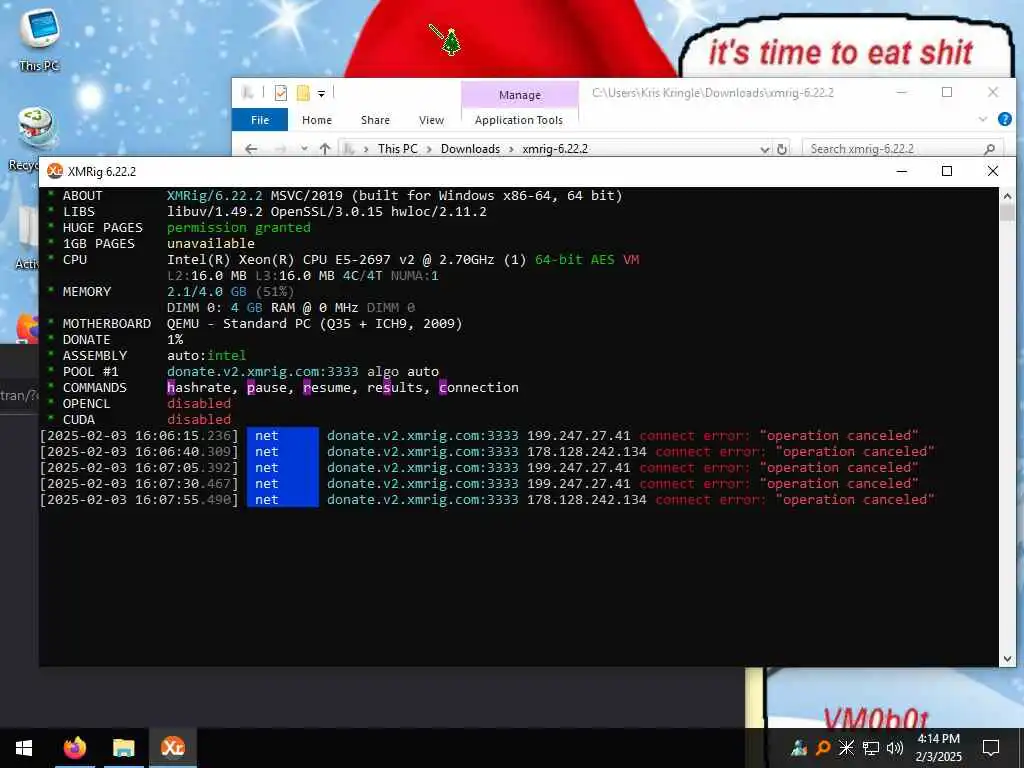Click the Manage contextual tab header

(x=520, y=95)
